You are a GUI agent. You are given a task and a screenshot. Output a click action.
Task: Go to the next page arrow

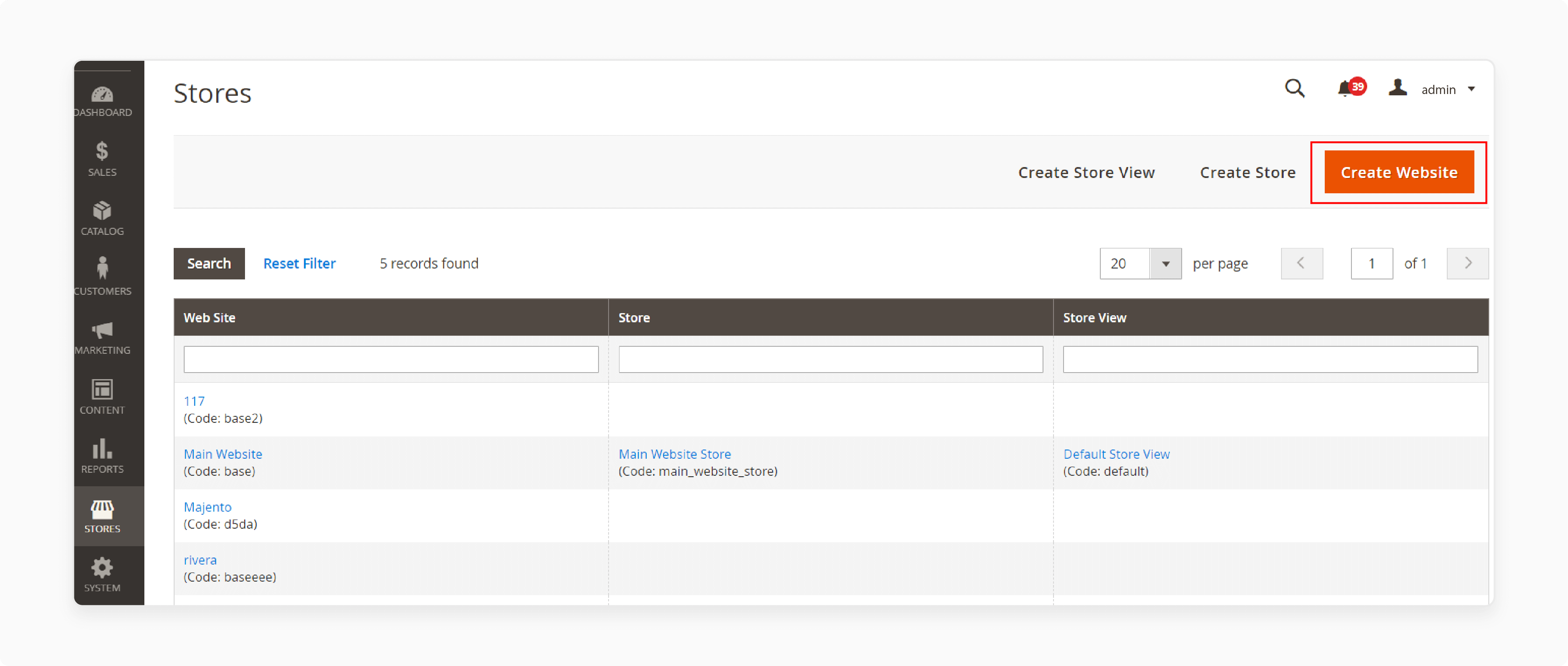(x=1467, y=263)
